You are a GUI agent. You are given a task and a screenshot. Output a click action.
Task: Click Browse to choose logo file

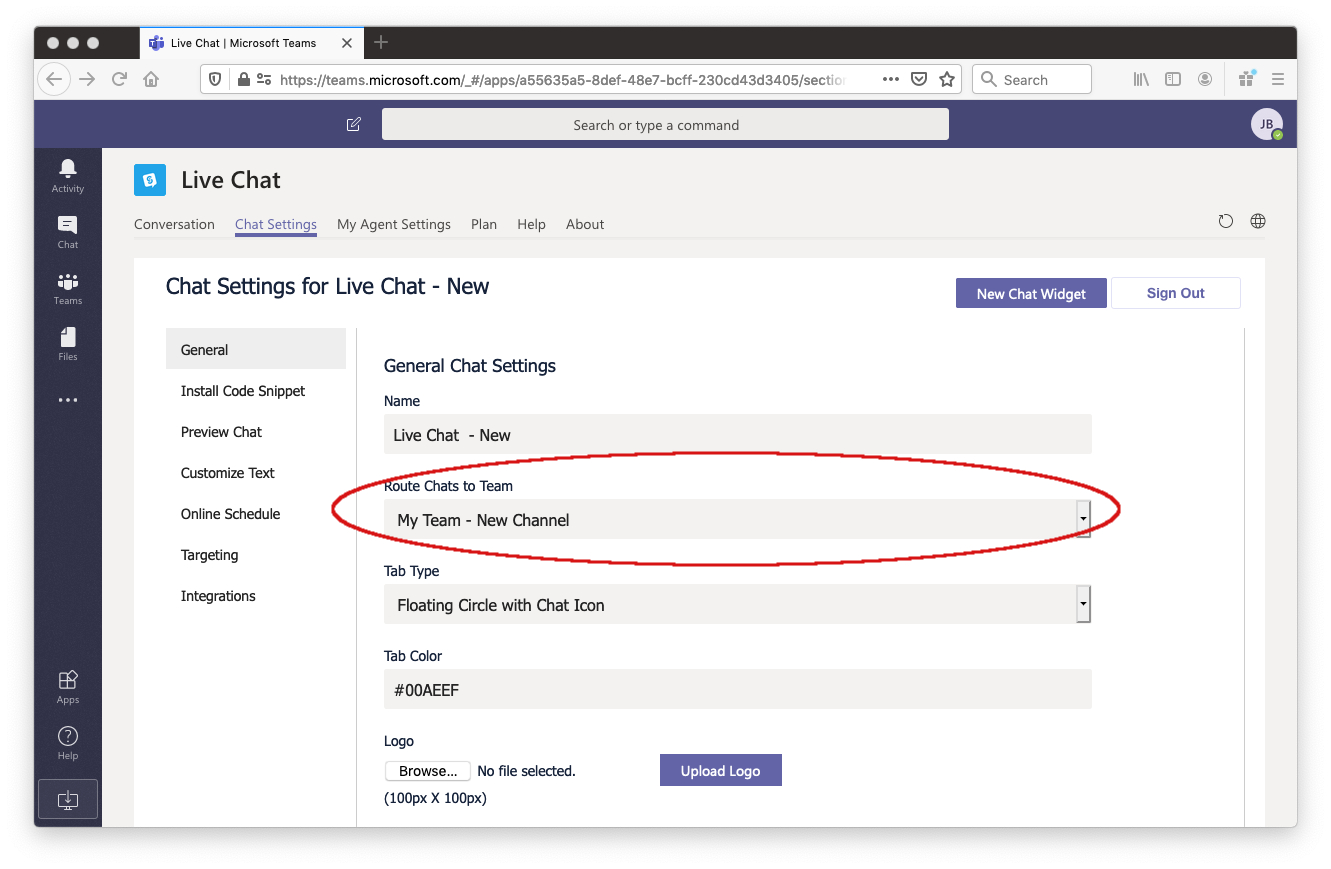tap(428, 771)
